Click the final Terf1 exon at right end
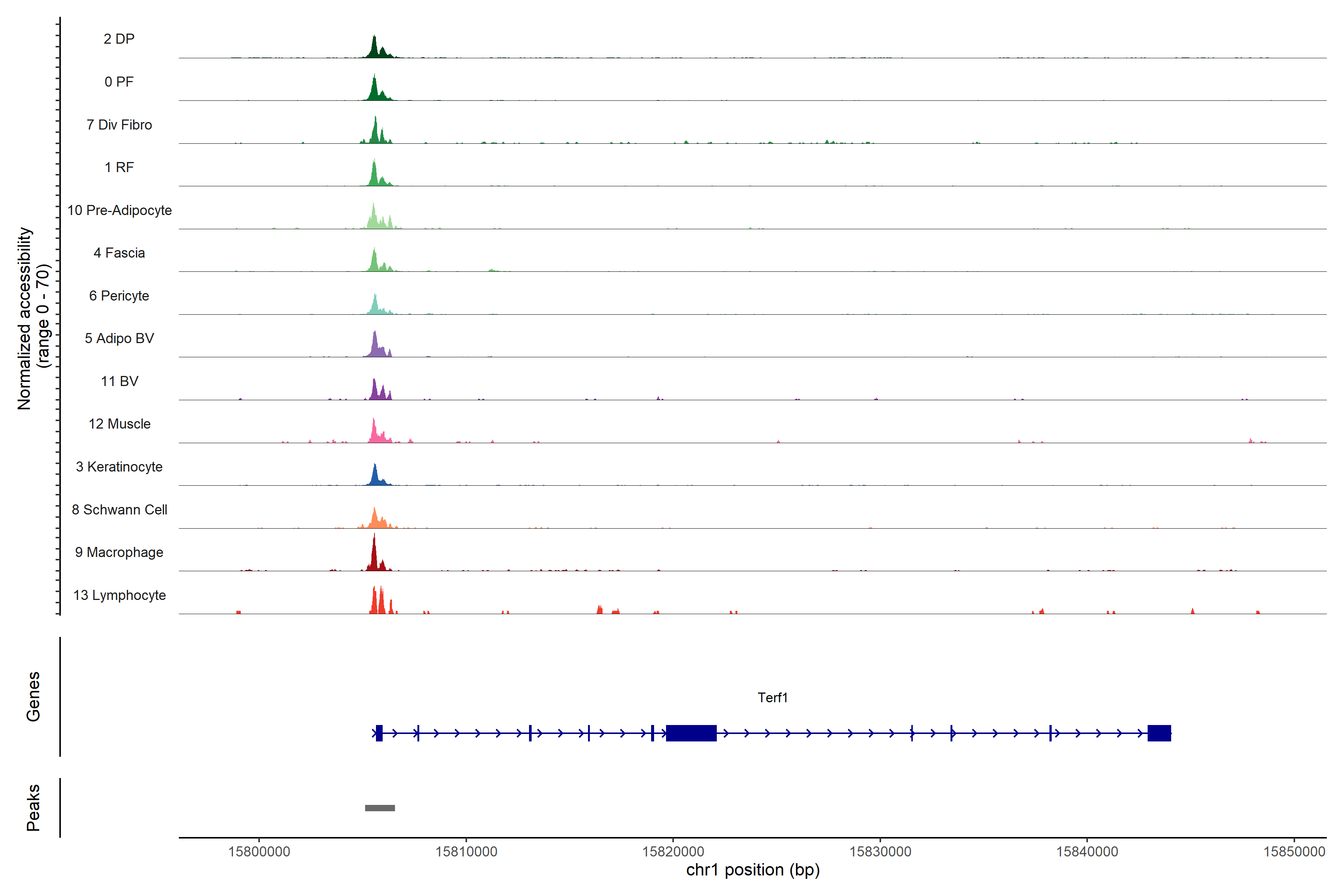 pos(1159,733)
